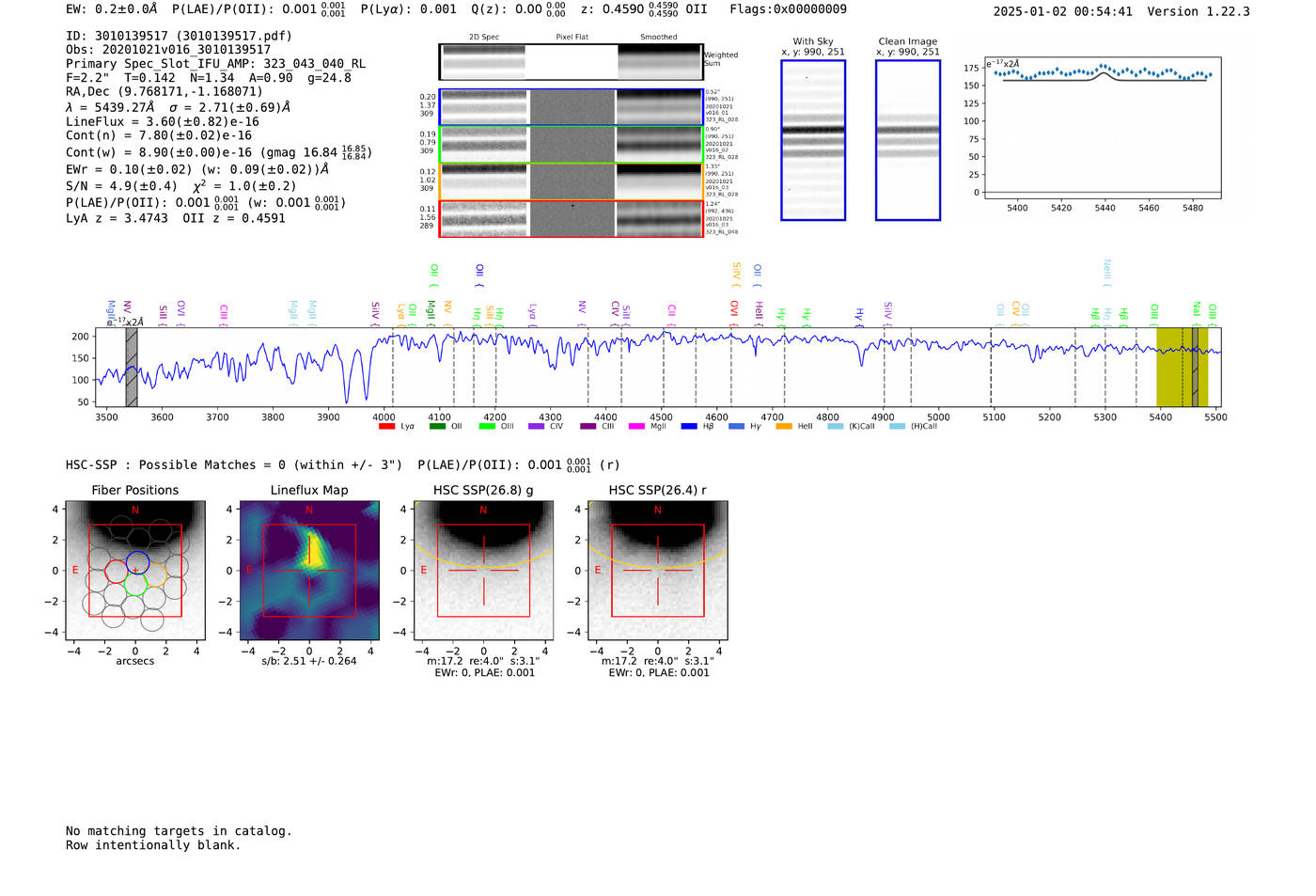Image resolution: width=1316 pixels, height=896 pixels.
Task: Open the HSC SSP(26.8) g image
Action: click(483, 571)
